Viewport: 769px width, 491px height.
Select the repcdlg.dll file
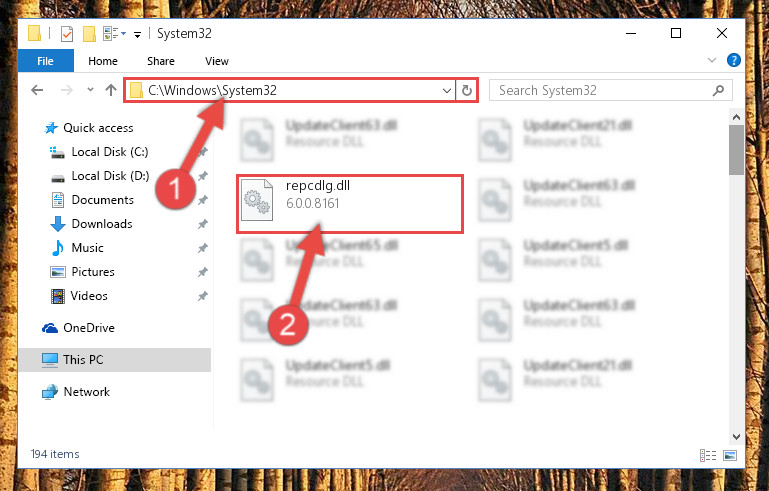coord(350,204)
